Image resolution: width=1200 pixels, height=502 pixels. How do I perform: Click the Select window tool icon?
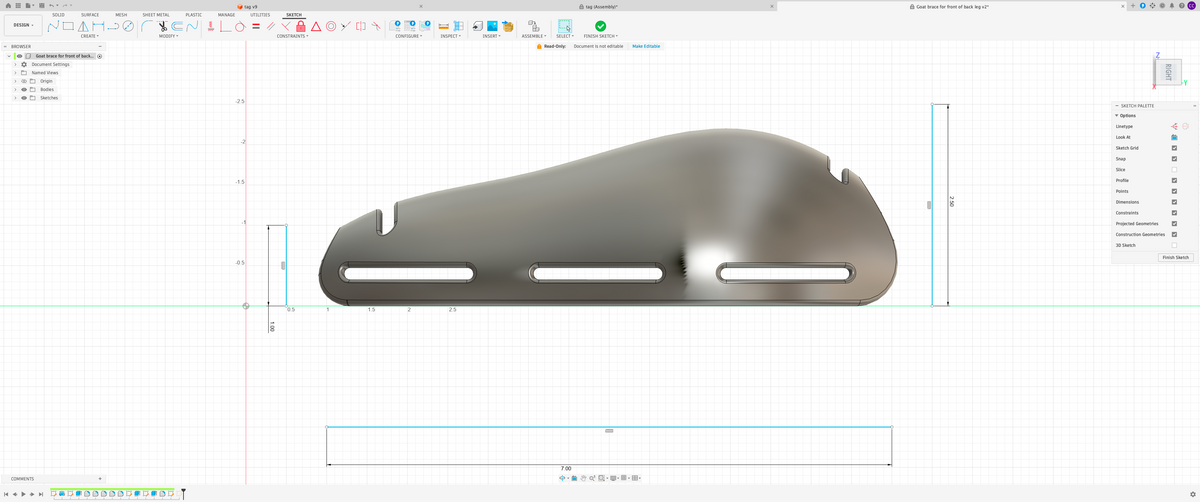click(x=564, y=26)
